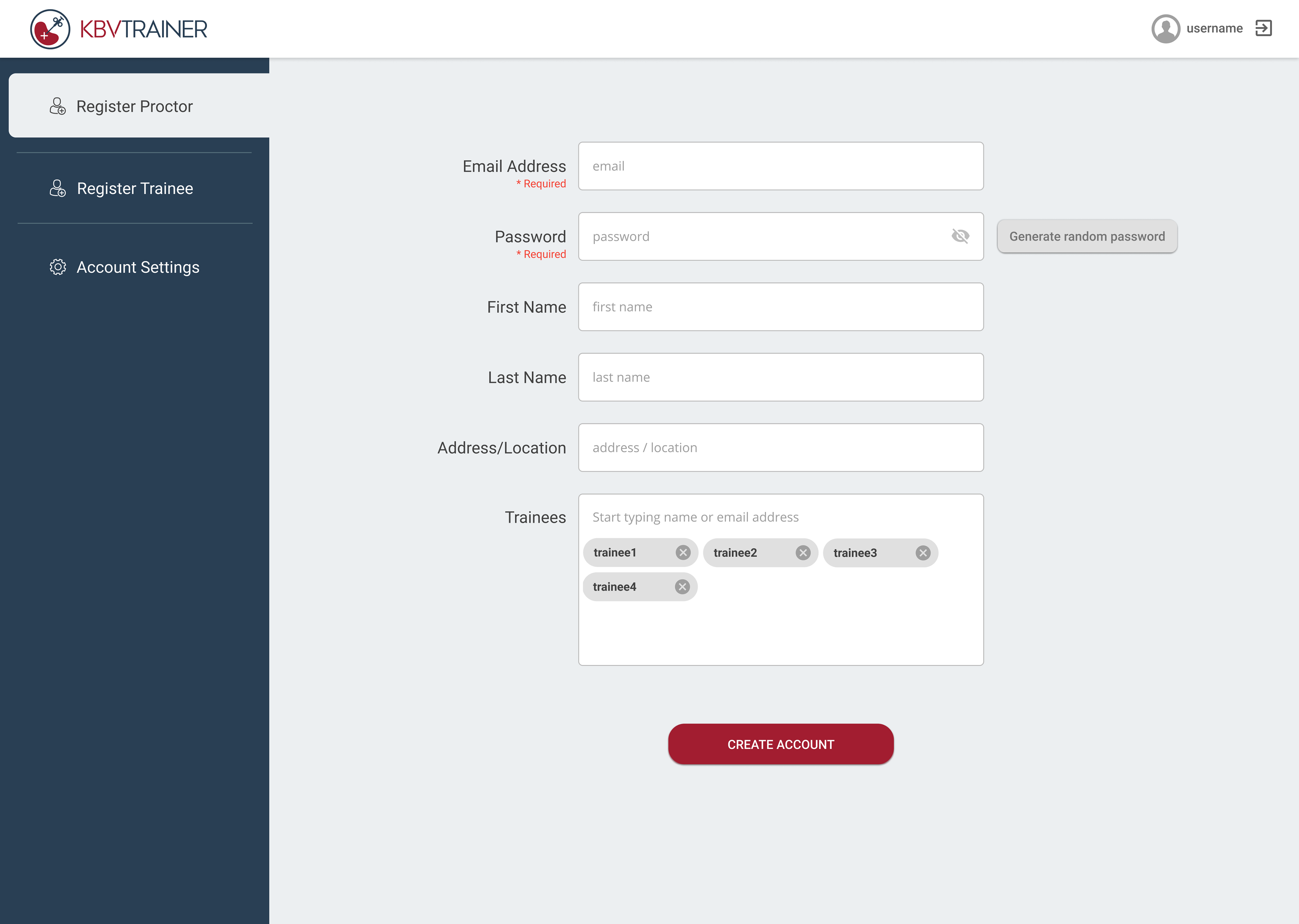Click the user avatar icon
This screenshot has height=924, width=1299.
tap(1165, 28)
